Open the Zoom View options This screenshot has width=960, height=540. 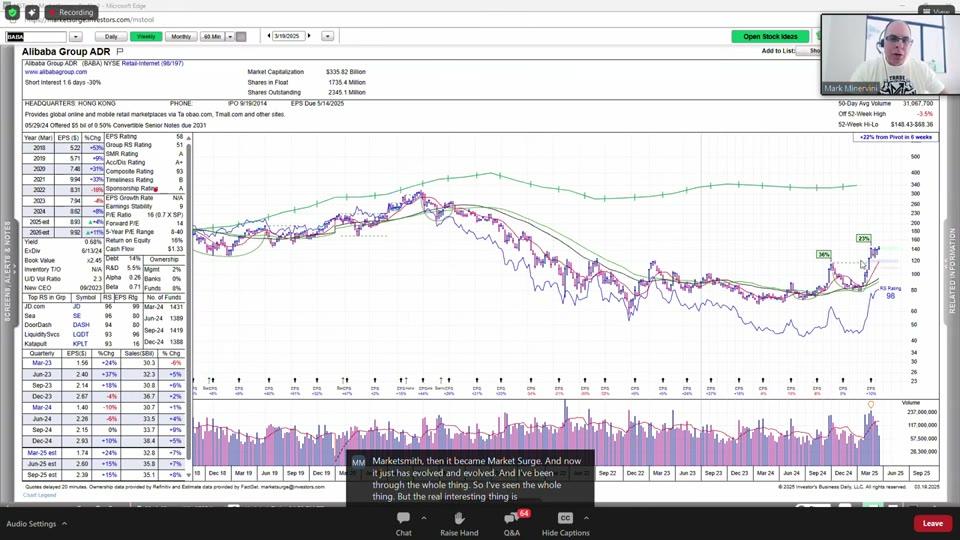coord(936,11)
